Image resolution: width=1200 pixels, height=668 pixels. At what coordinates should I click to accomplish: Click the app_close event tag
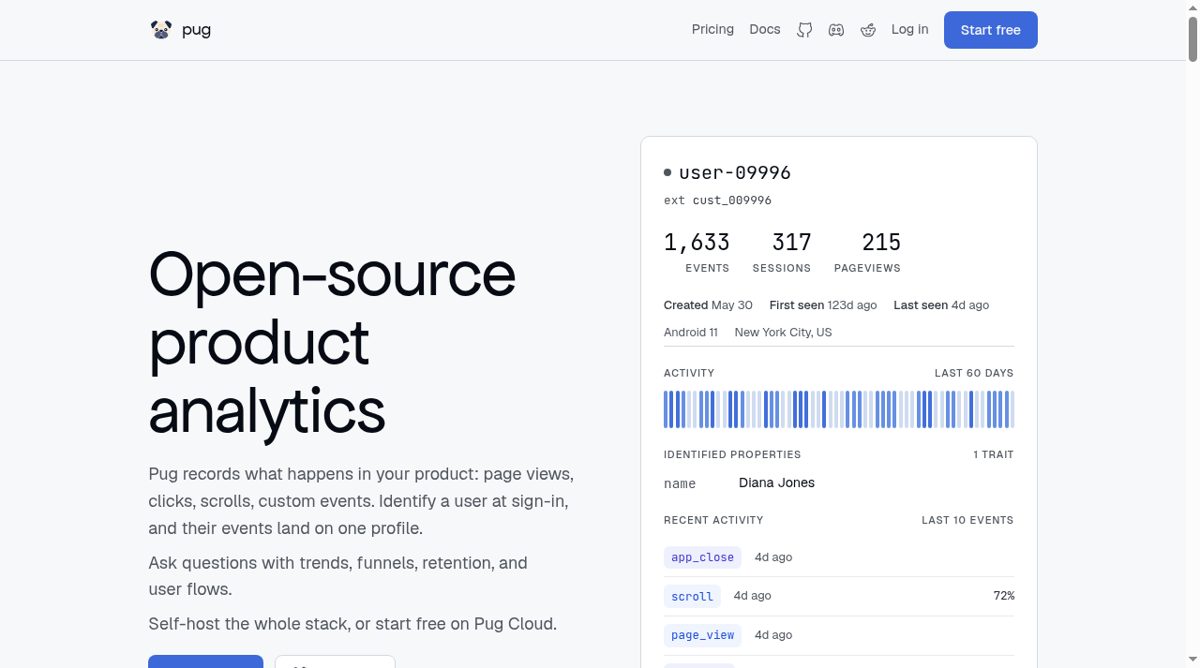click(703, 557)
